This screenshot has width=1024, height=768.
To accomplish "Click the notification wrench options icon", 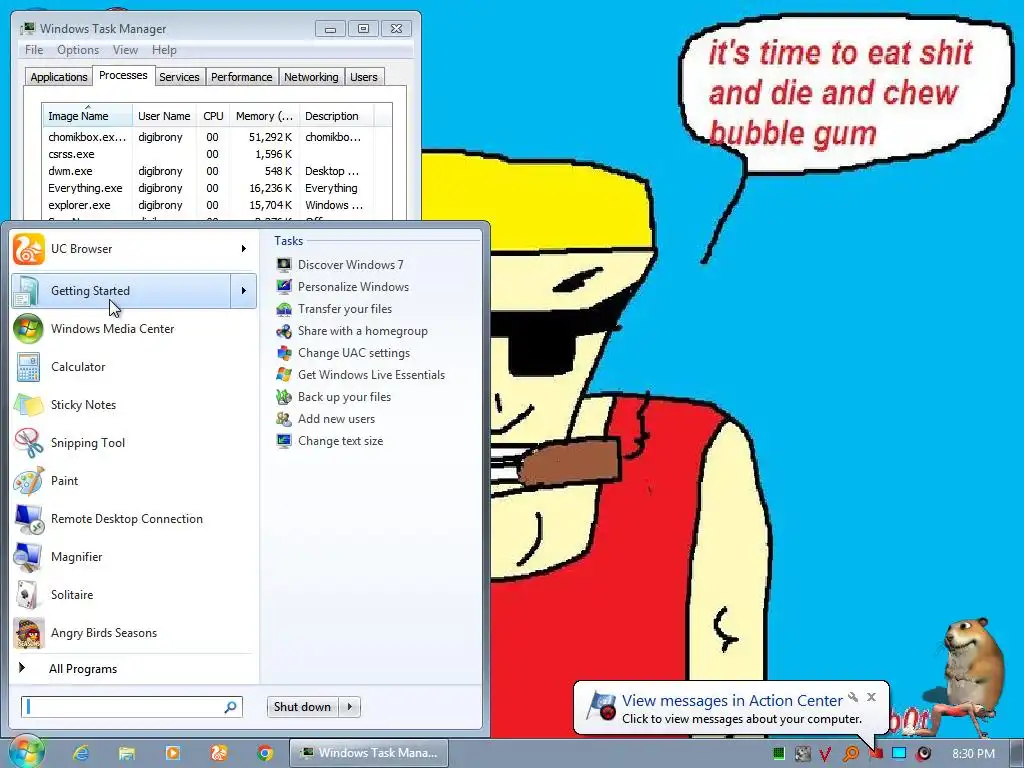I will pyautogui.click(x=853, y=697).
